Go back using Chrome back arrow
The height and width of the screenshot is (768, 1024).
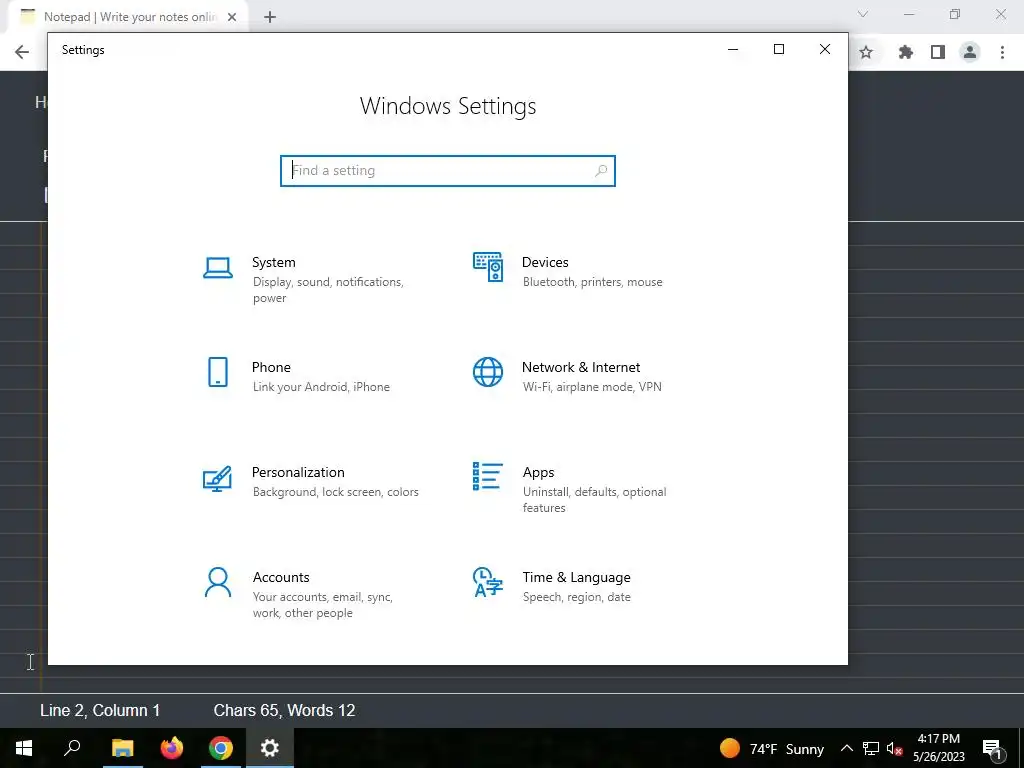[22, 52]
